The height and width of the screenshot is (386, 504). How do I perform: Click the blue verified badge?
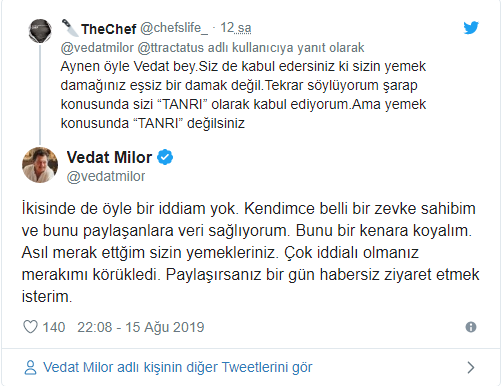(x=165, y=157)
